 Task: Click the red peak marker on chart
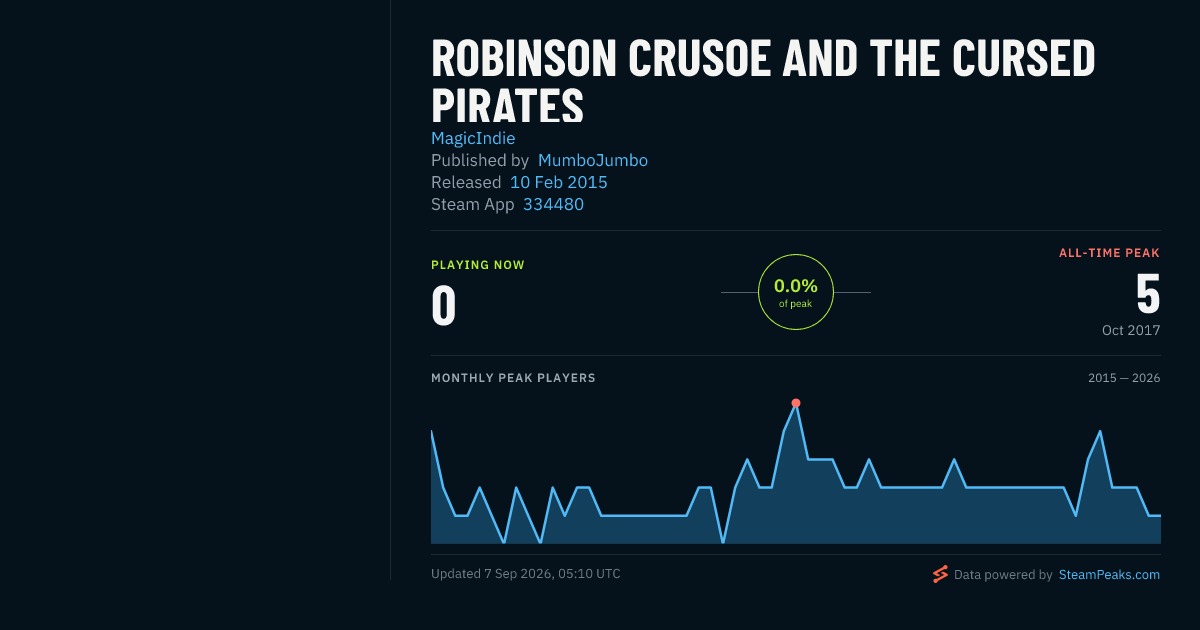pyautogui.click(x=796, y=403)
